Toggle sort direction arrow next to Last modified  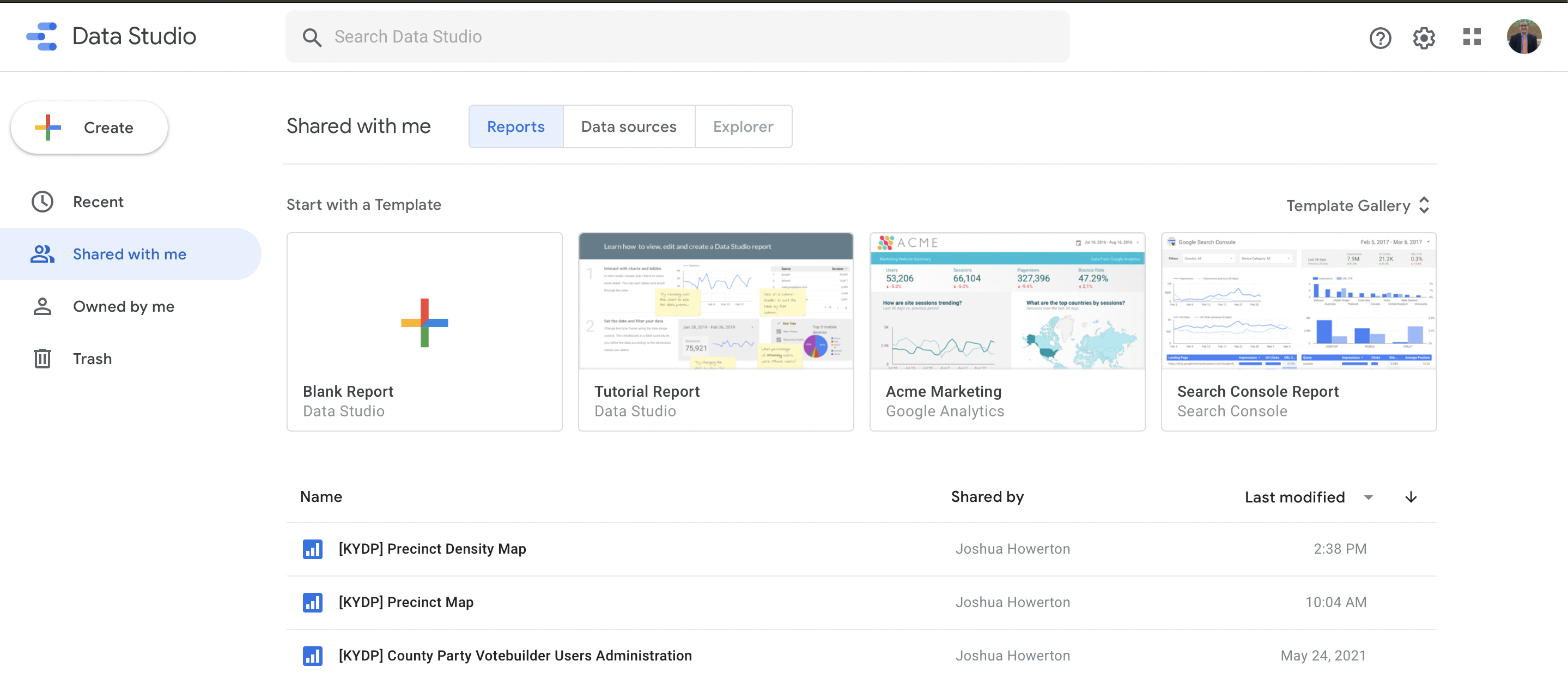pos(1411,497)
